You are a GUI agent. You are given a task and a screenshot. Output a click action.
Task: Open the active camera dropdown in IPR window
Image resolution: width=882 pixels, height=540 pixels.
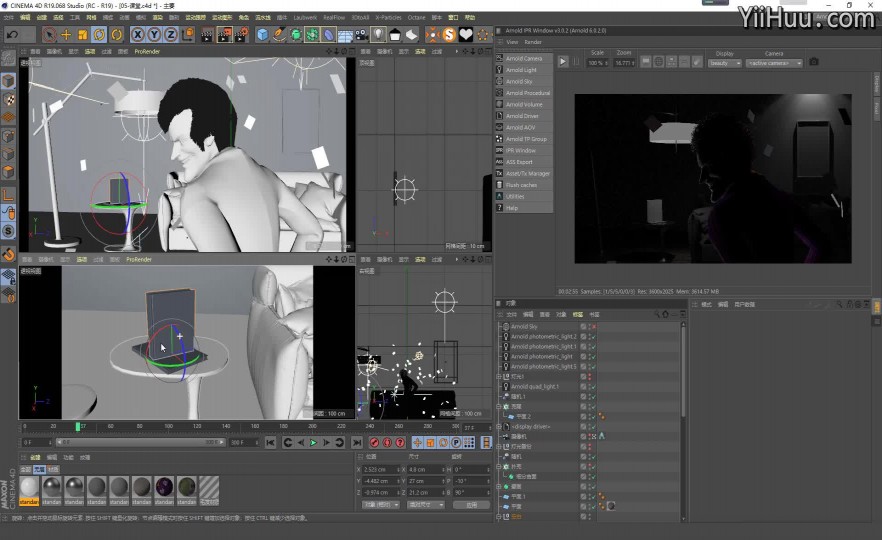coord(774,64)
